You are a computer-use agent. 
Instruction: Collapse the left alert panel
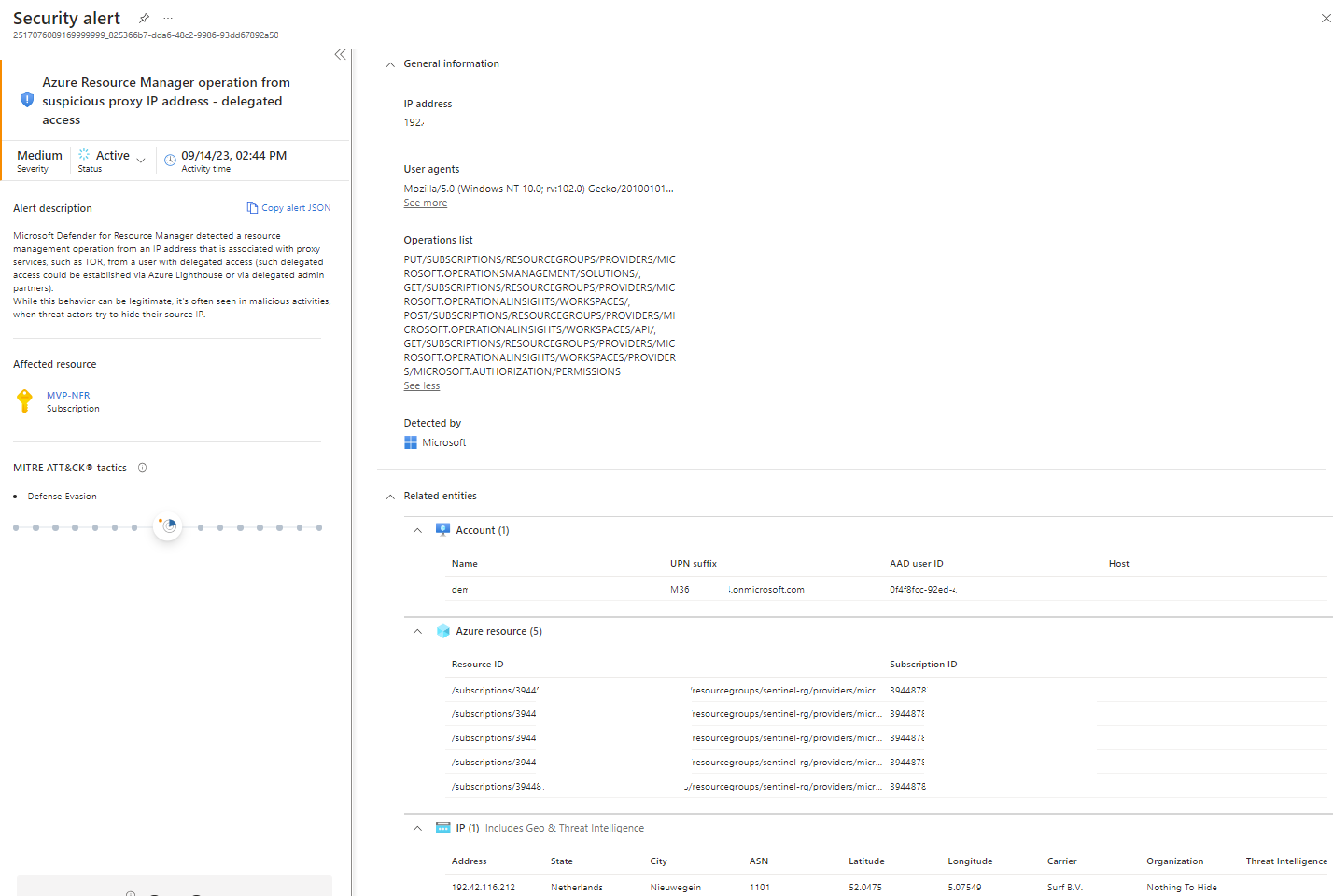coord(340,55)
